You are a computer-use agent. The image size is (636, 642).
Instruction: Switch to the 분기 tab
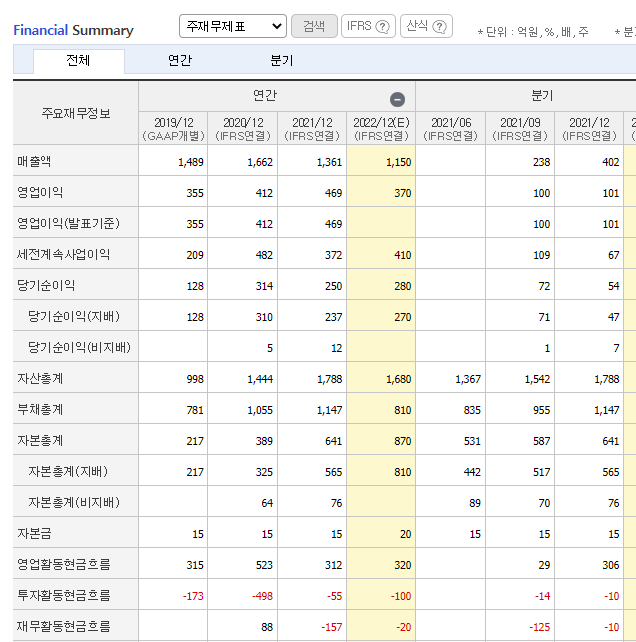pos(282,61)
